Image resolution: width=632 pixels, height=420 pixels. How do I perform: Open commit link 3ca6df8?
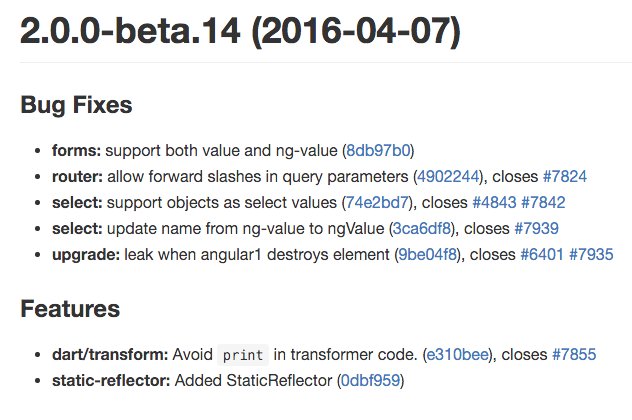tap(422, 229)
